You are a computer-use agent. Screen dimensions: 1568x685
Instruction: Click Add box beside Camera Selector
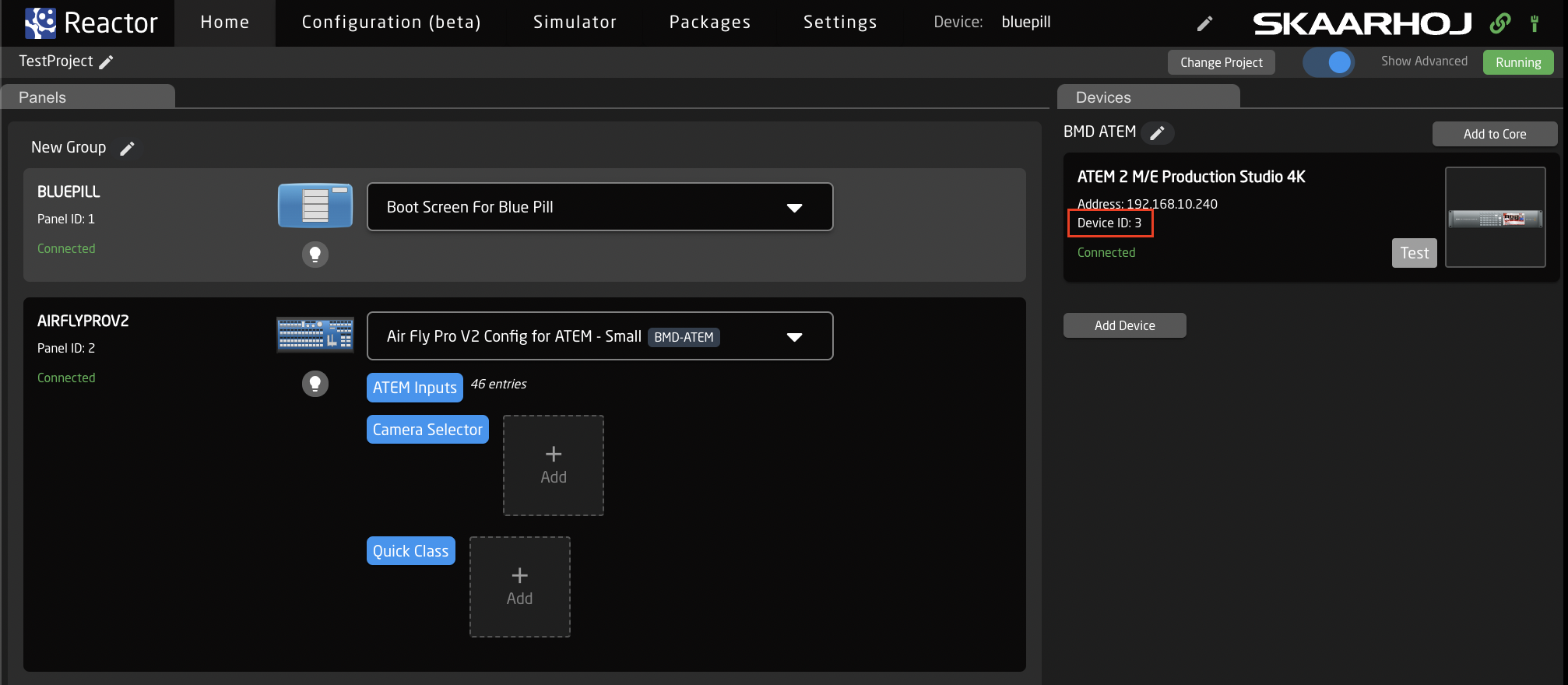pos(554,465)
